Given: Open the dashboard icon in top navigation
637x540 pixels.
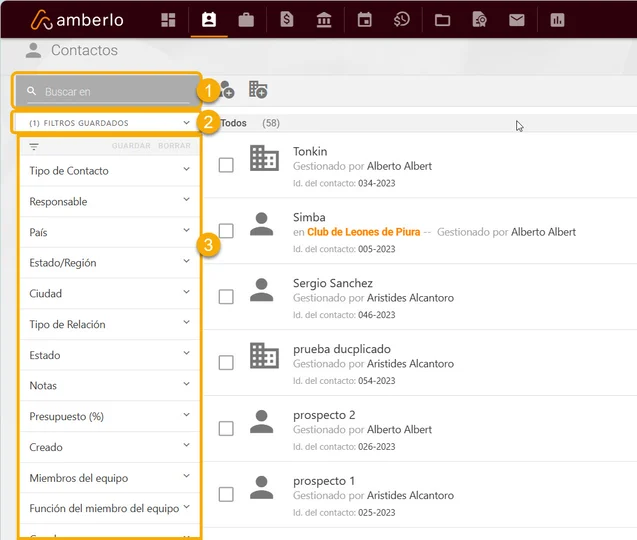Looking at the screenshot, I should coord(168,20).
